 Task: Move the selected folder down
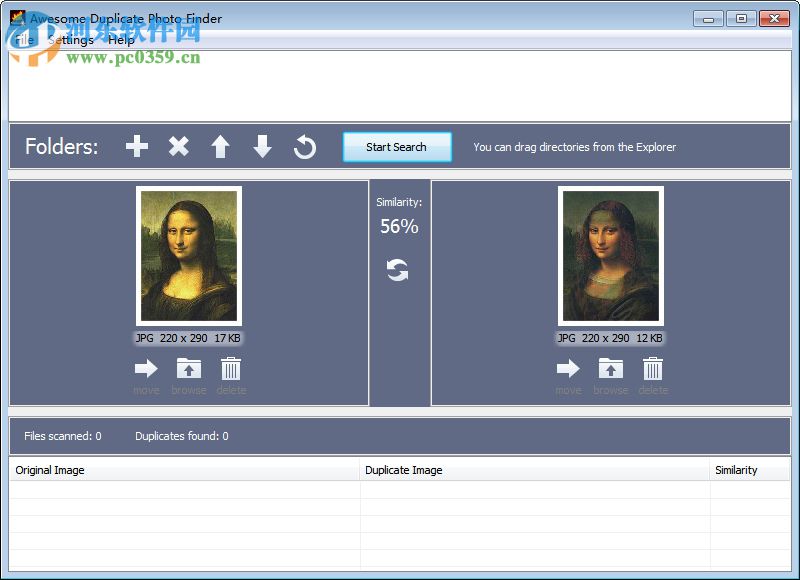pyautogui.click(x=263, y=146)
